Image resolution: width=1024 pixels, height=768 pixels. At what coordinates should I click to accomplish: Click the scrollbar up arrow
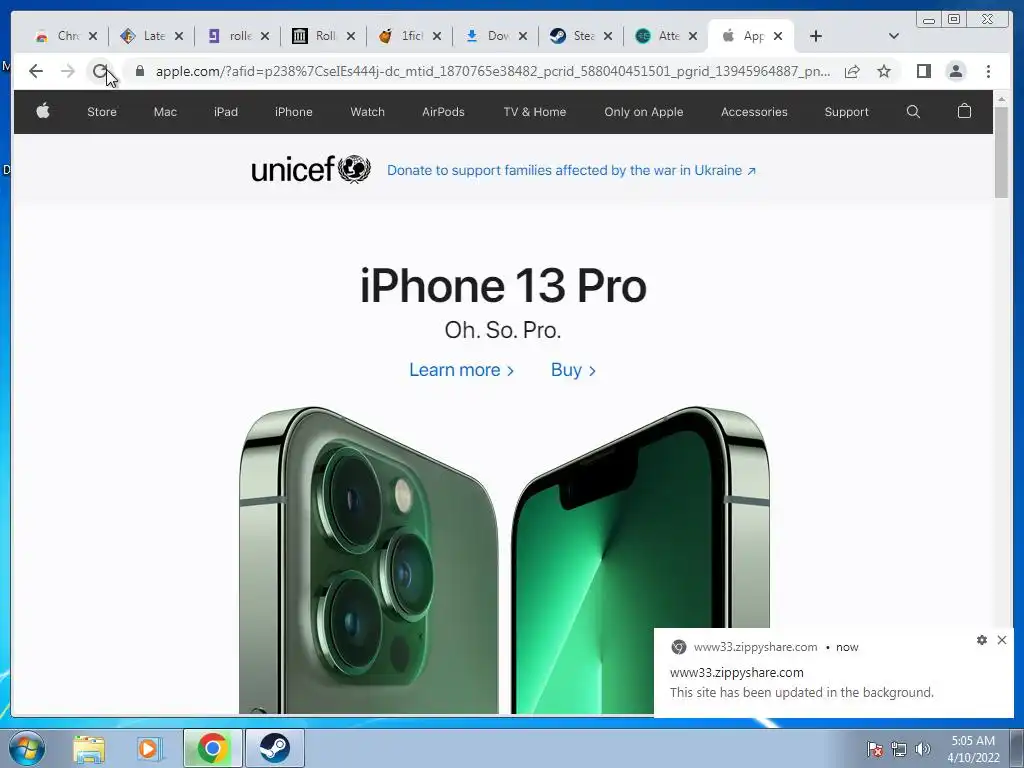coord(1002,99)
